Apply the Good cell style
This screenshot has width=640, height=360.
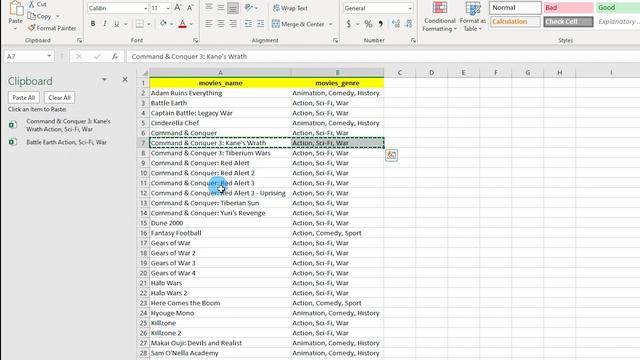618,8
